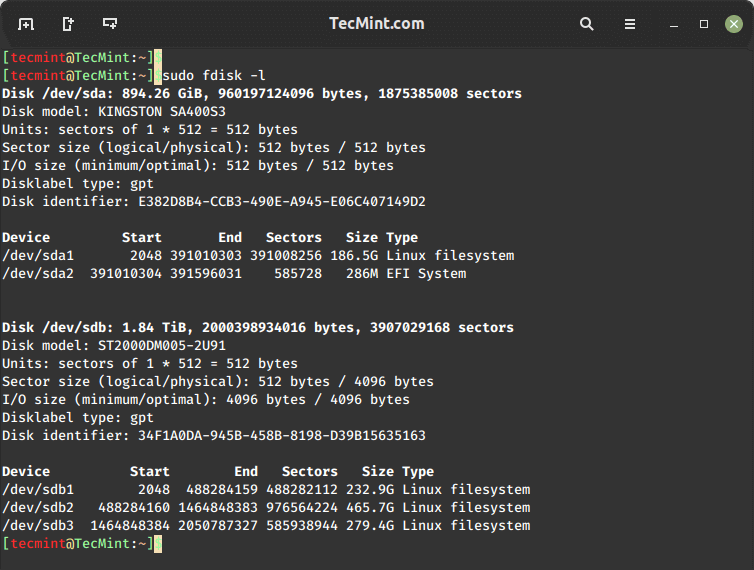
Task: Click the 'sudo fdisk -l' command text
Action: pyautogui.click(x=213, y=75)
